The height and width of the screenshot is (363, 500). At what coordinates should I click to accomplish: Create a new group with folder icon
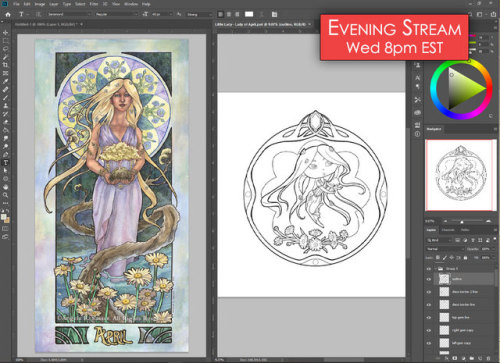click(x=472, y=358)
